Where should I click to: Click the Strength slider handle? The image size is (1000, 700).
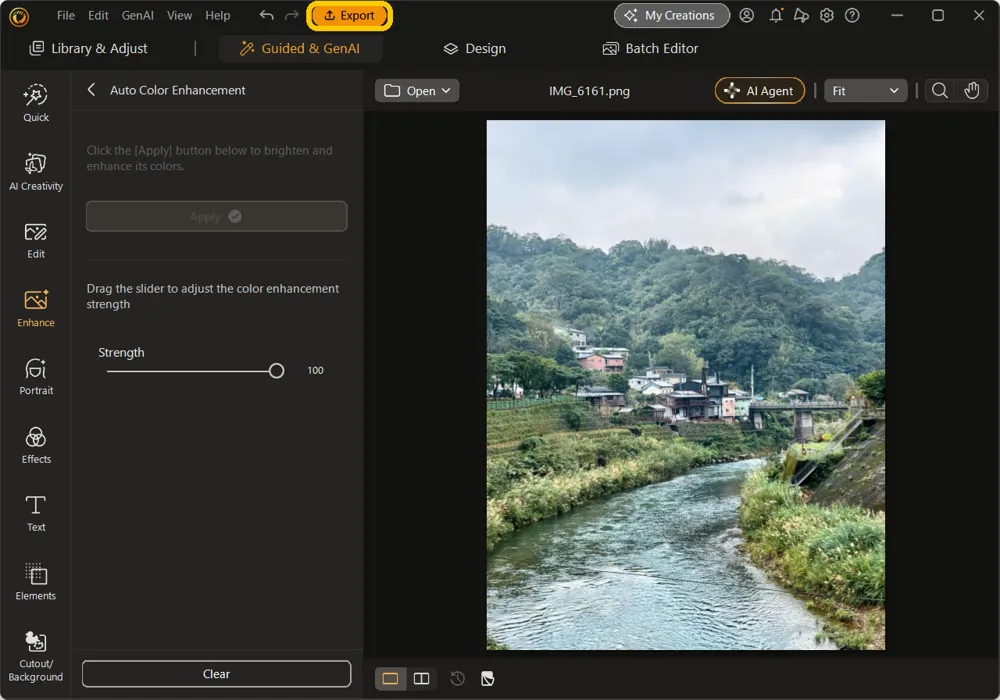[276, 370]
